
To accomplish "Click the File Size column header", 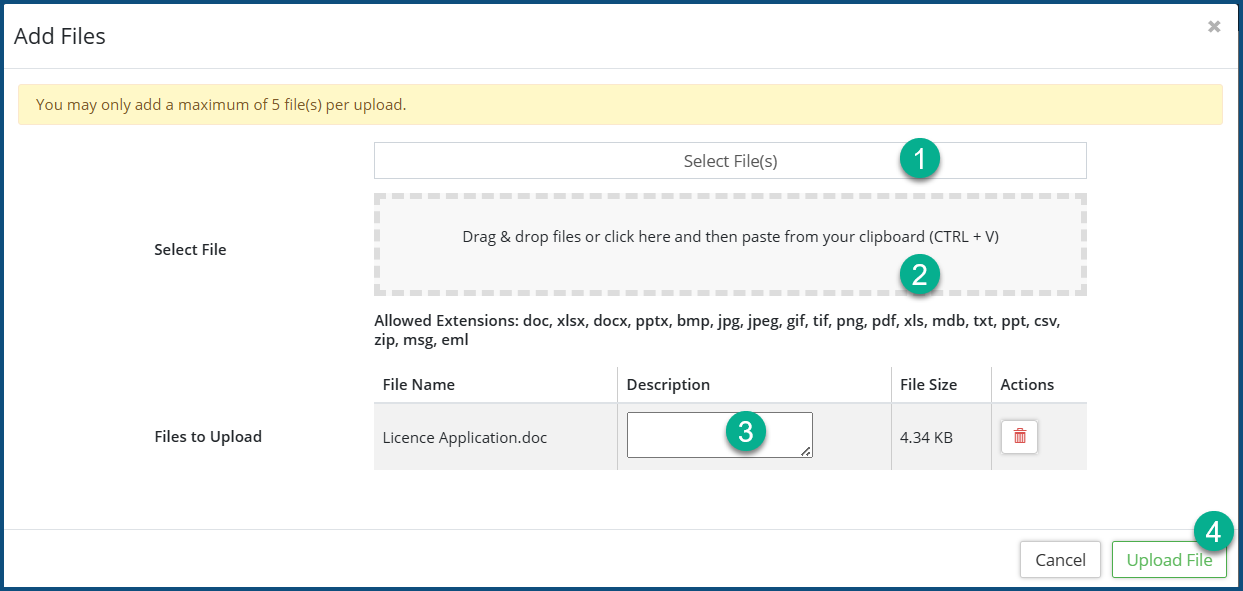I will point(928,385).
